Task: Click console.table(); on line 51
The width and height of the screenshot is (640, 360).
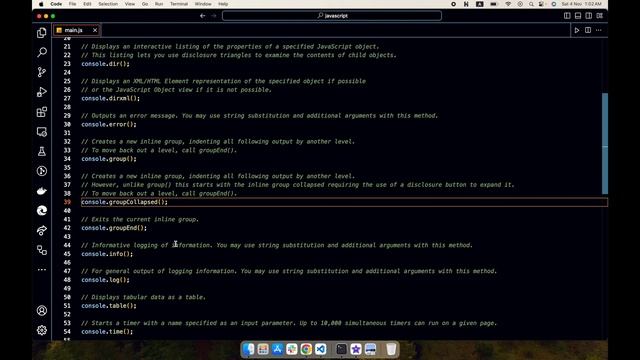Action: click(109, 306)
